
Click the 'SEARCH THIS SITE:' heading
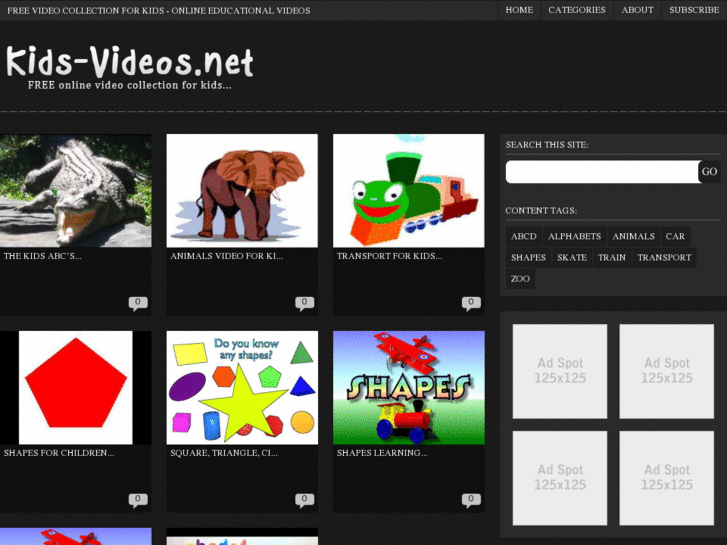tap(547, 145)
